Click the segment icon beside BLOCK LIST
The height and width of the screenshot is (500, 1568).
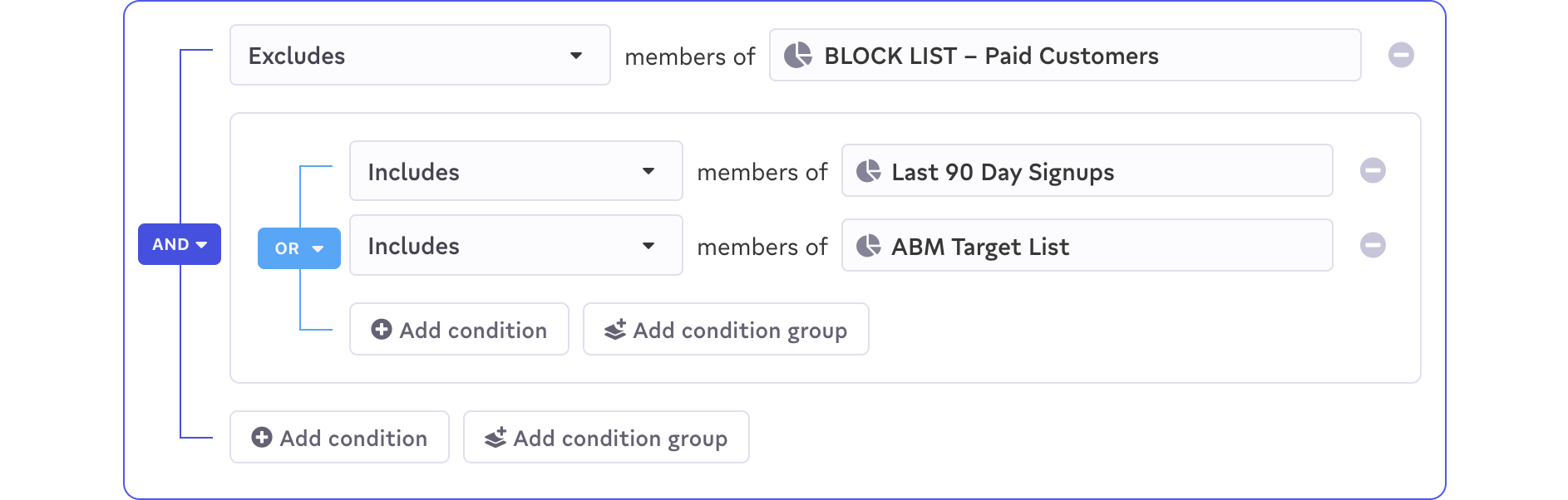point(798,56)
